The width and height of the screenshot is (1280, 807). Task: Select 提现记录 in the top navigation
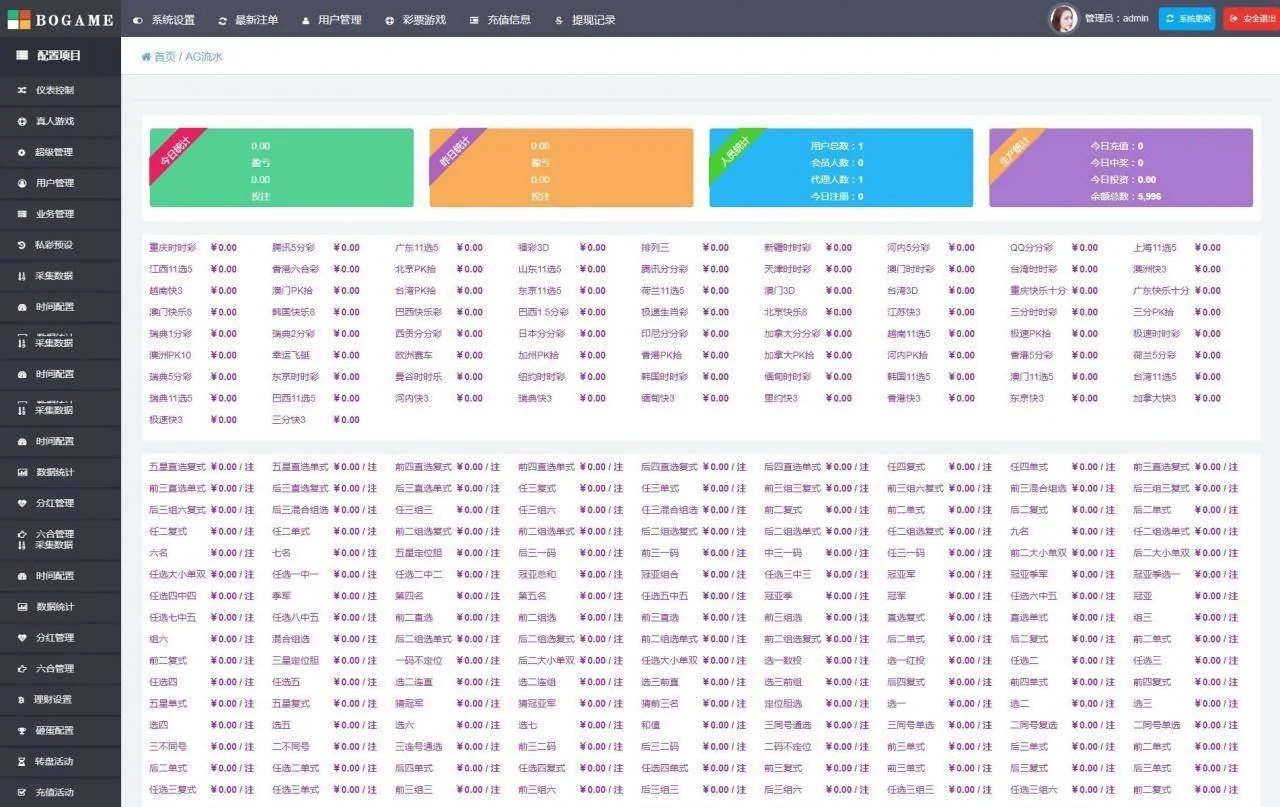(x=585, y=20)
